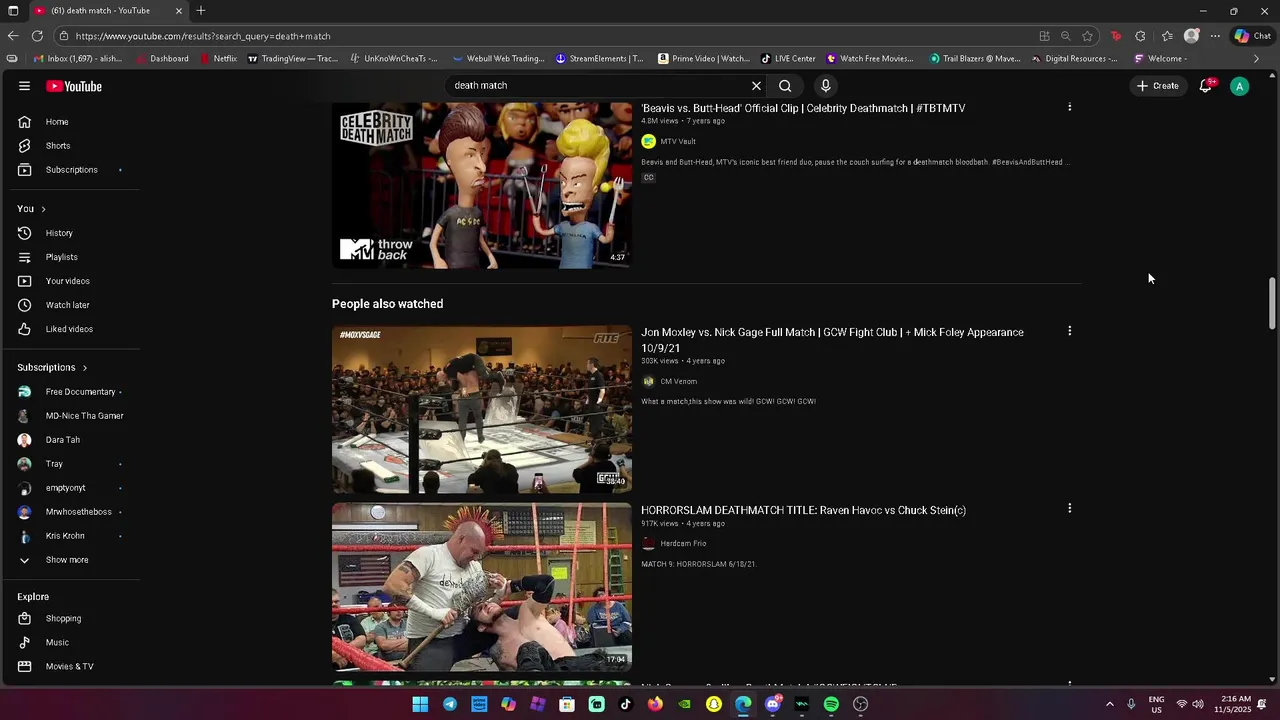Image resolution: width=1280 pixels, height=720 pixels.
Task: Open the CM Venom channel
Action: pyautogui.click(x=678, y=382)
